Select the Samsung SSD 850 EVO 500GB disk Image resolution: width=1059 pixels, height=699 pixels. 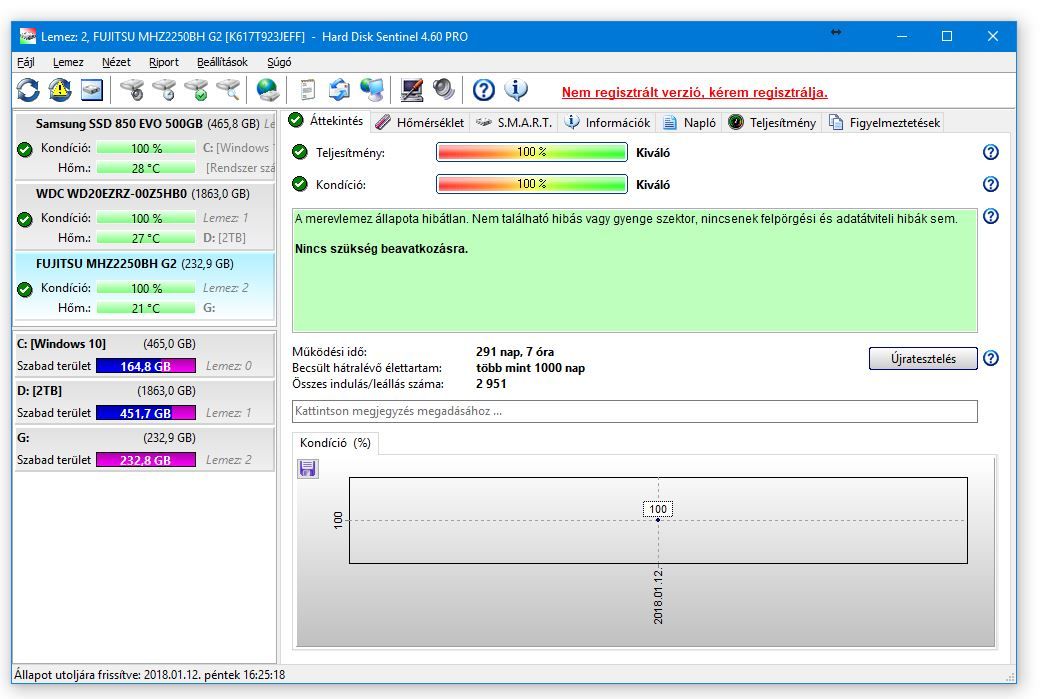(x=145, y=145)
